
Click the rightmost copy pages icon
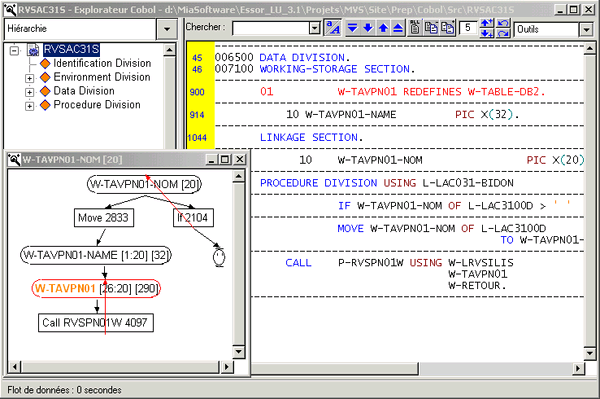coord(447,28)
